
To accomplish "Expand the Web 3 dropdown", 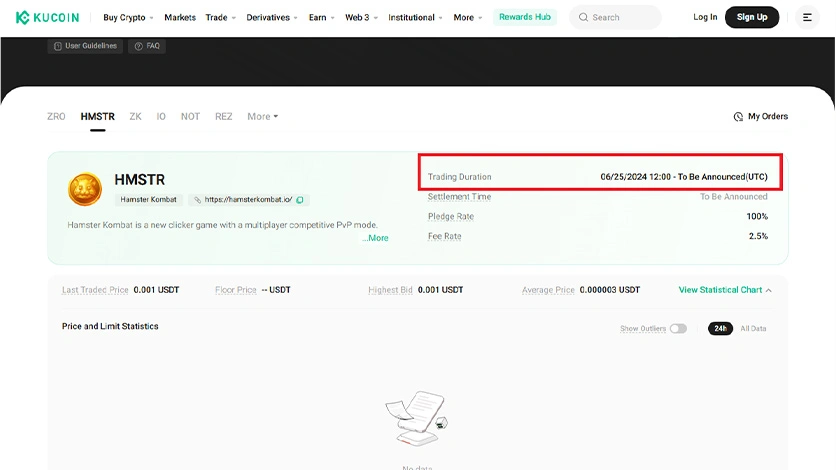I will pyautogui.click(x=361, y=18).
